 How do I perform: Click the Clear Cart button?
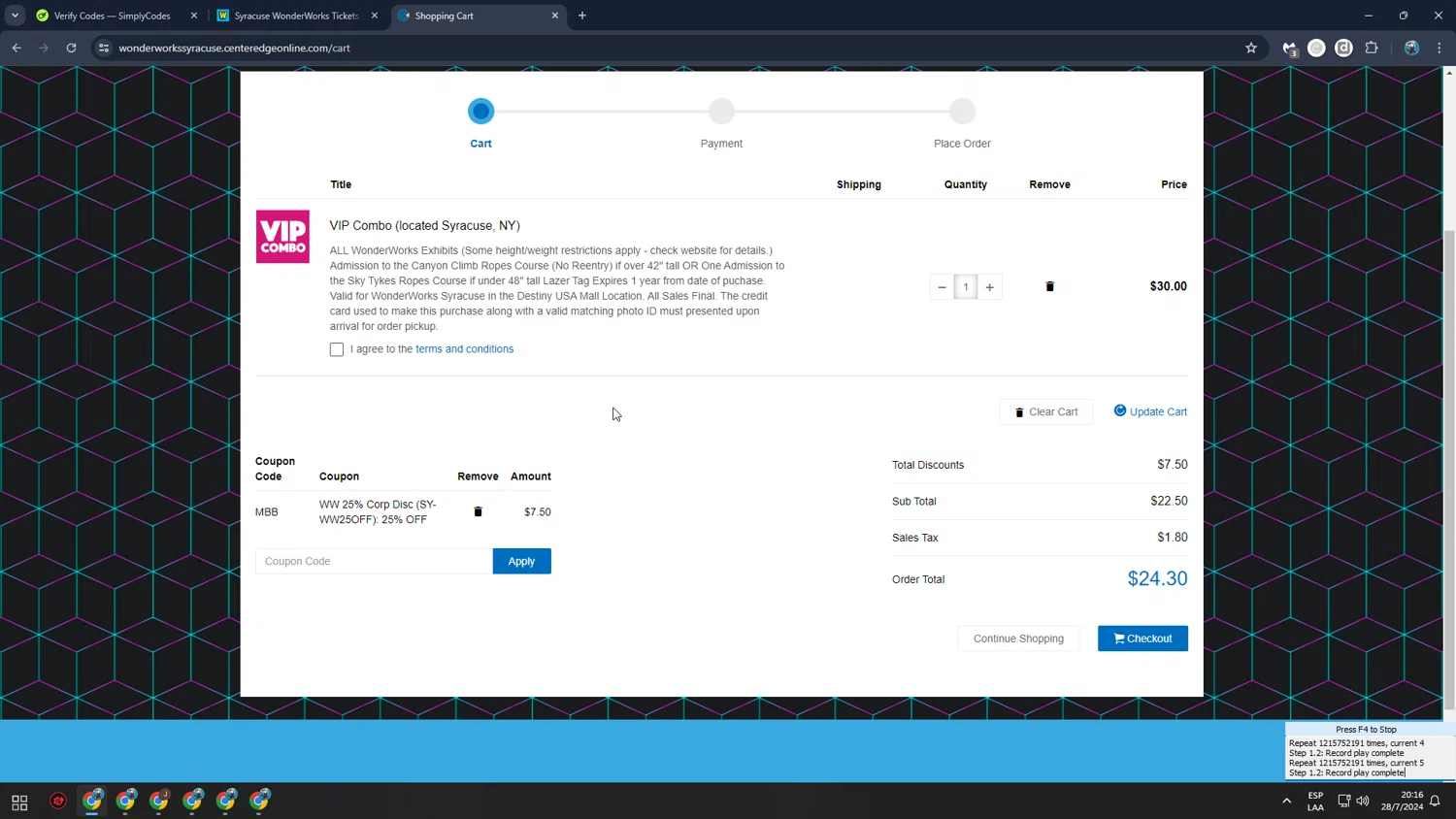[x=1045, y=411]
